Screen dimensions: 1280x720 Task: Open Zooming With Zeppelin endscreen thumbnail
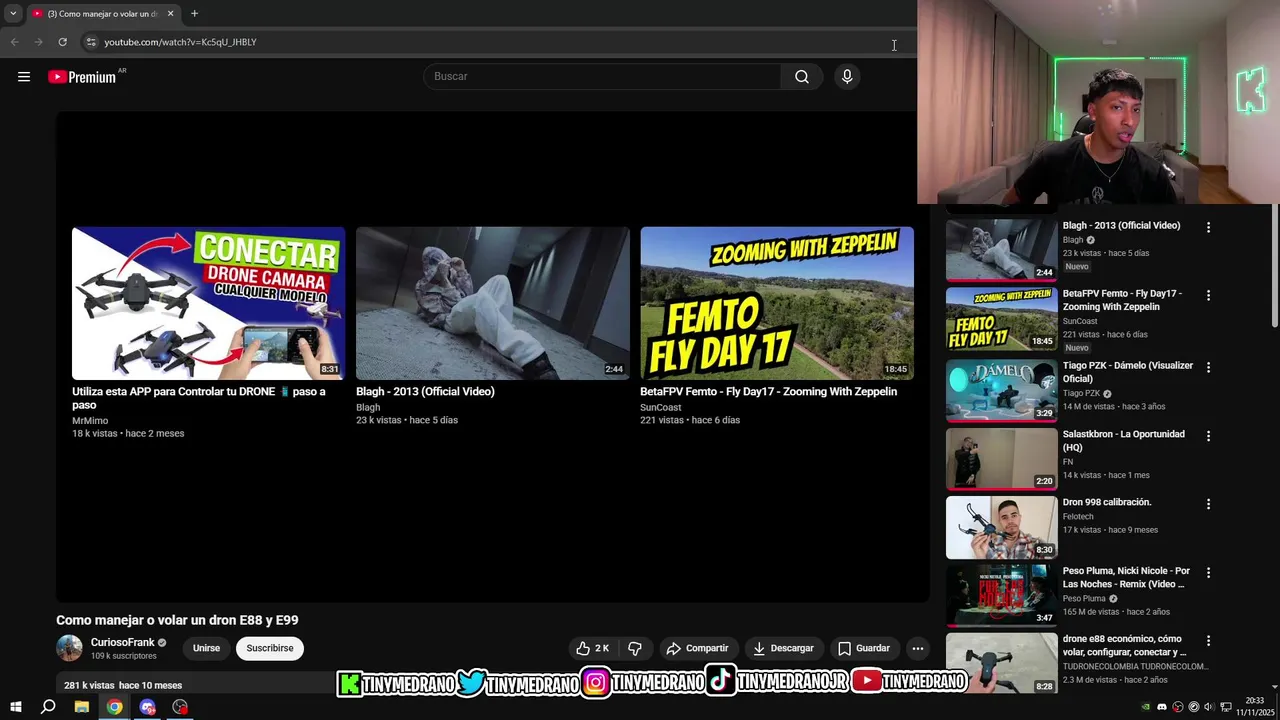click(777, 303)
